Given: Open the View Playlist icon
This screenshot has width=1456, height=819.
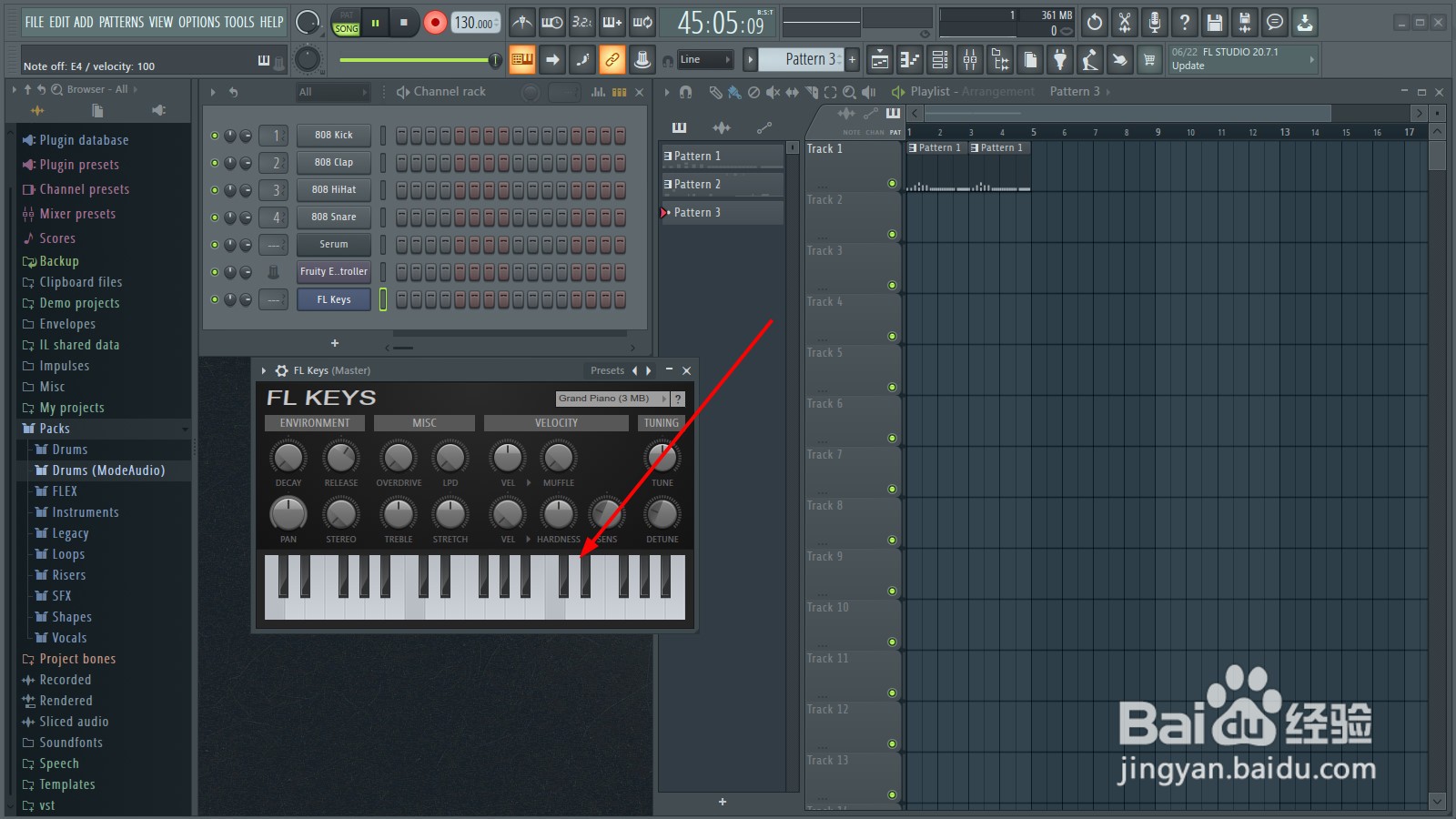Looking at the screenshot, I should [880, 60].
